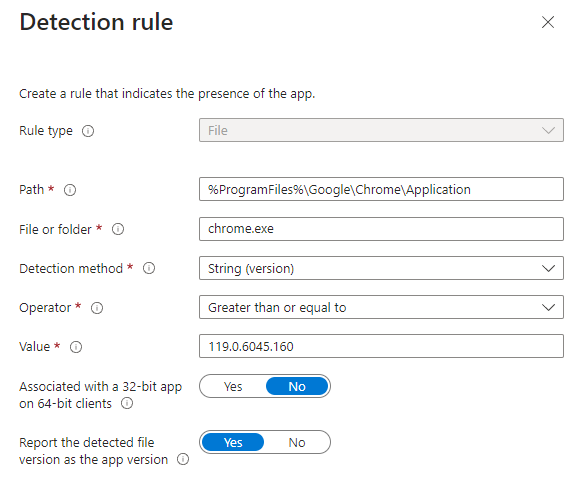This screenshot has width=579, height=478.
Task: Set report detected file version to No
Action: coord(297,442)
